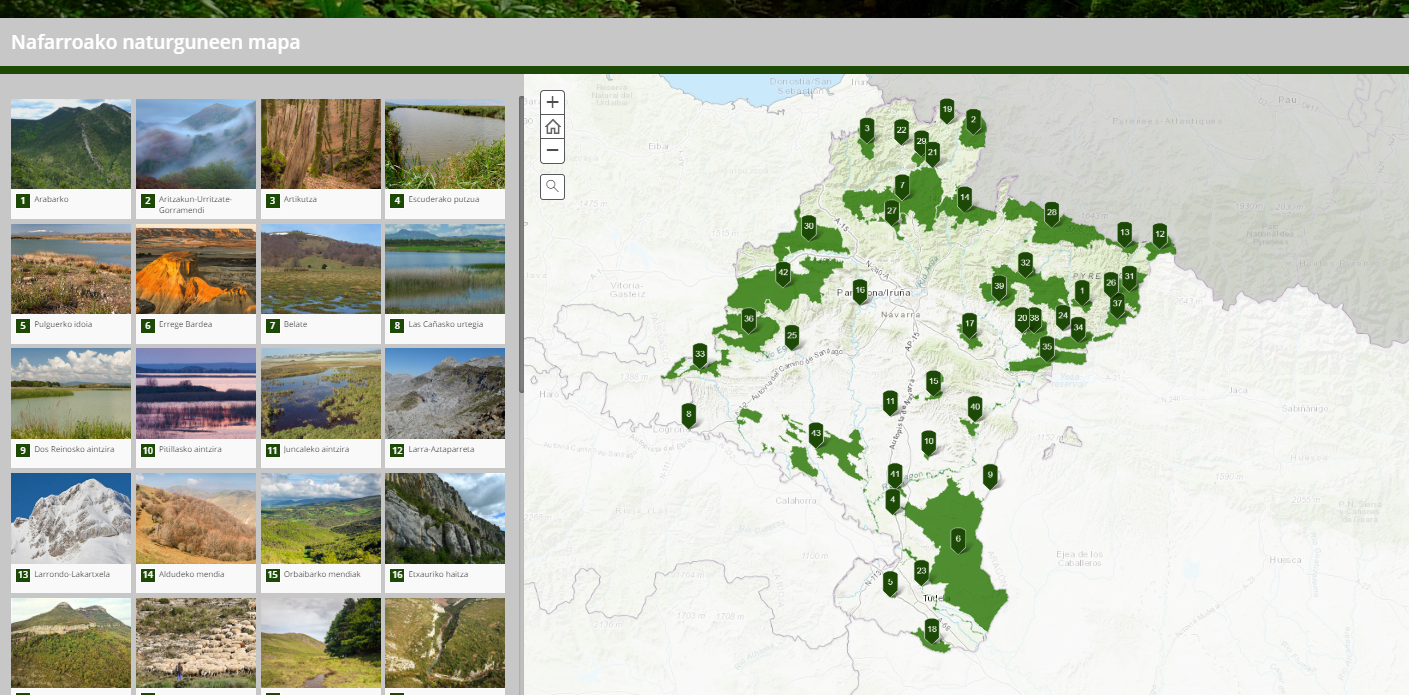The image size is (1409, 695).
Task: Select map marker number 3
Action: pyautogui.click(x=867, y=129)
